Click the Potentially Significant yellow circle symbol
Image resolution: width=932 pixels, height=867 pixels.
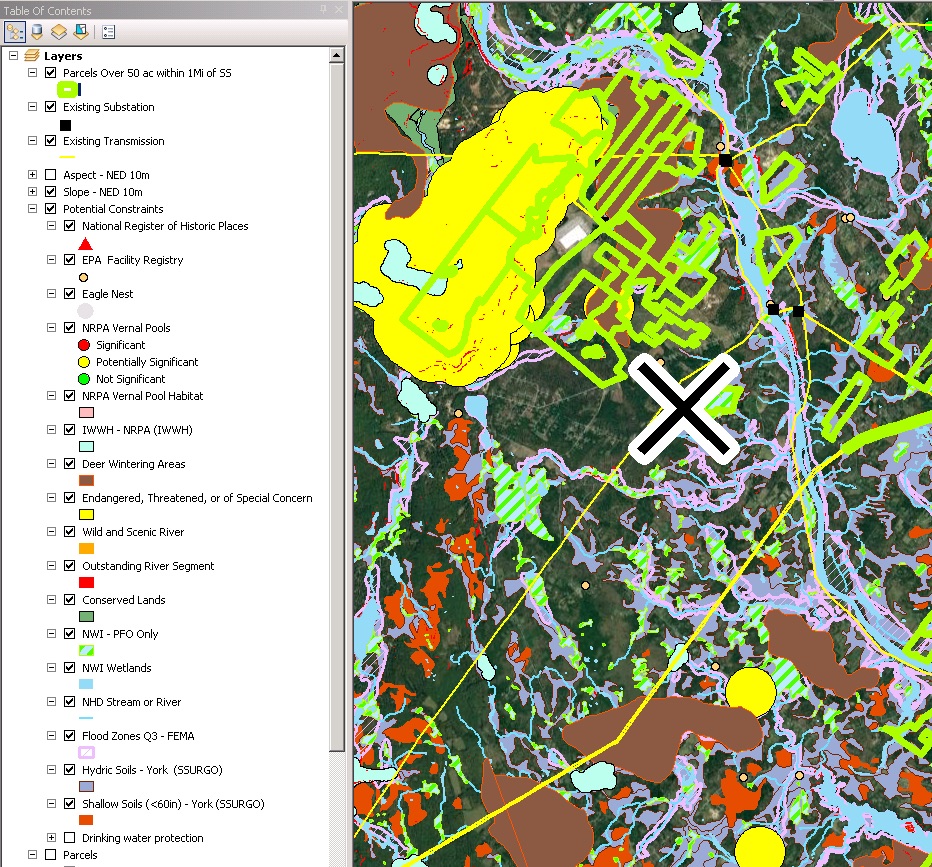[x=84, y=362]
